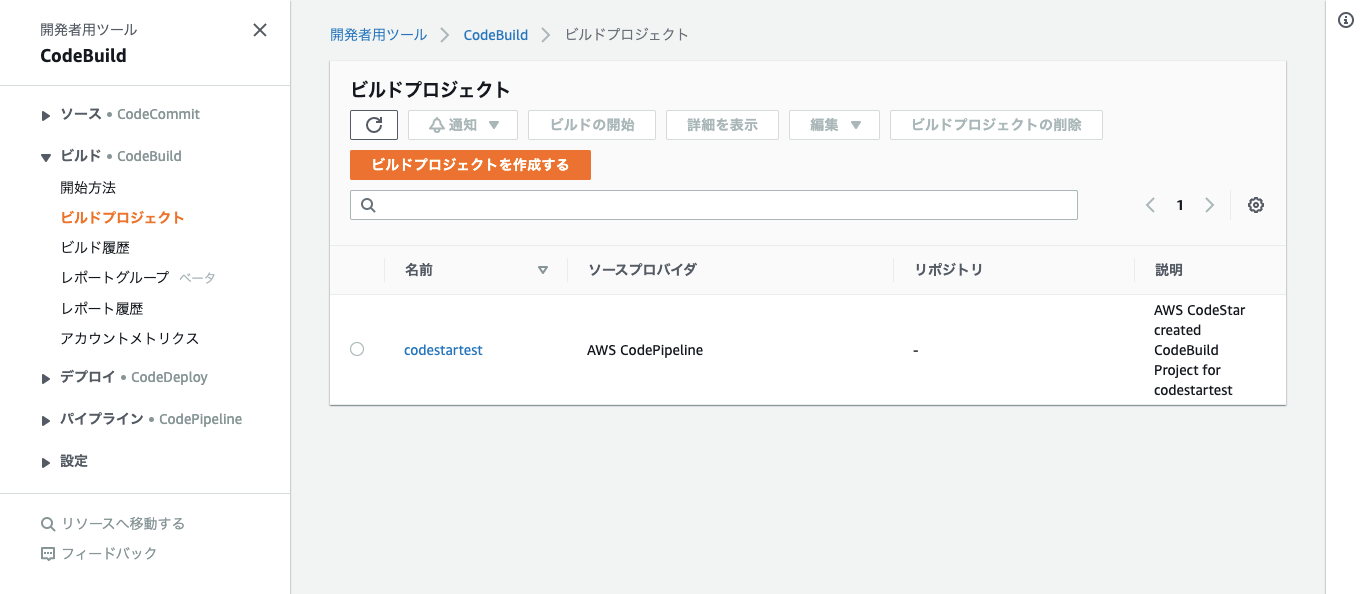Screen dimensions: 1366x594
Task: Click the build project search field
Action: click(714, 205)
